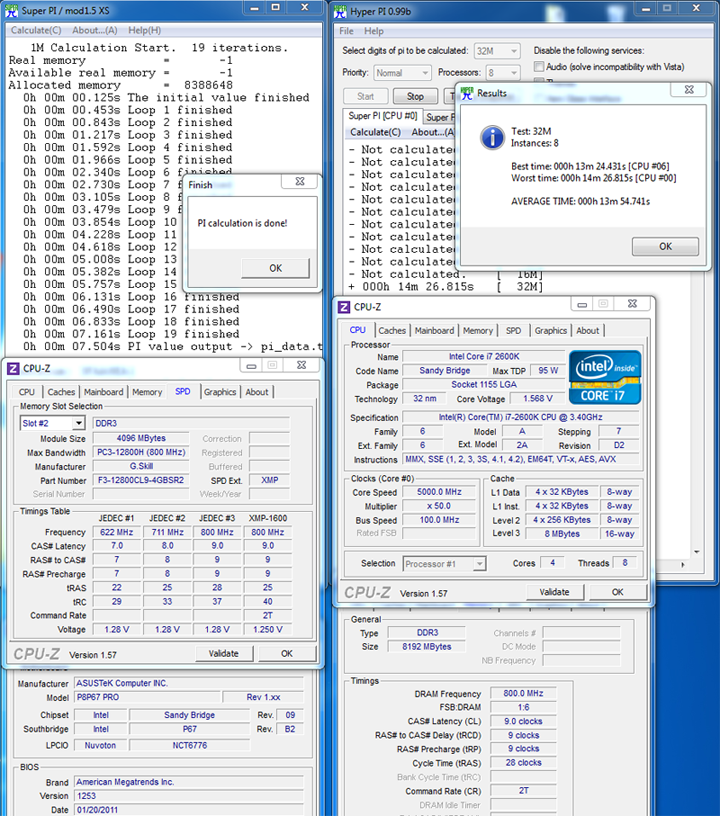Viewport: 720px width, 816px height.
Task: Click the memory Size 8192 MBytes value
Action: [x=427, y=646]
